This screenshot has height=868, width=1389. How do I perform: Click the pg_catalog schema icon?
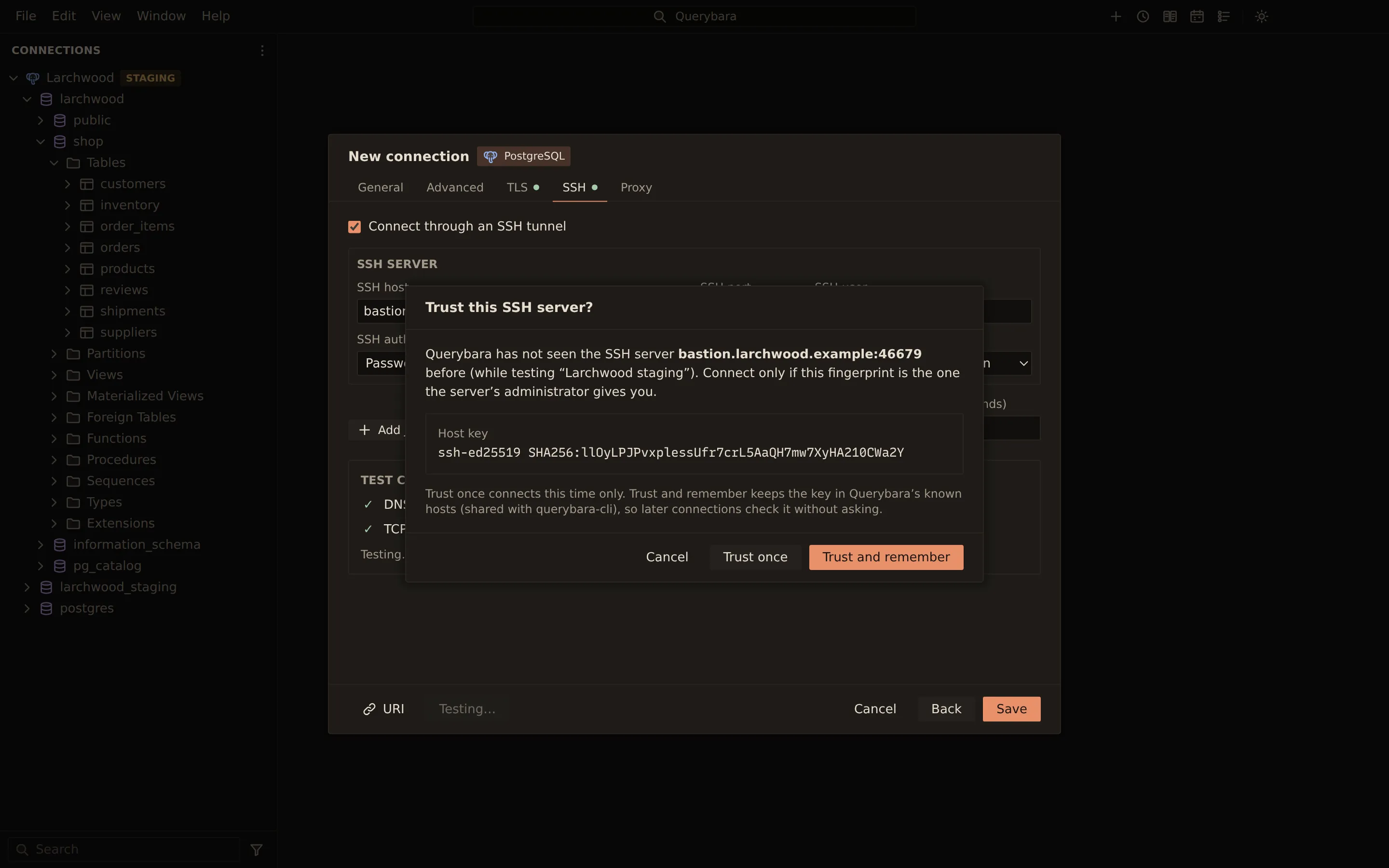[60, 566]
